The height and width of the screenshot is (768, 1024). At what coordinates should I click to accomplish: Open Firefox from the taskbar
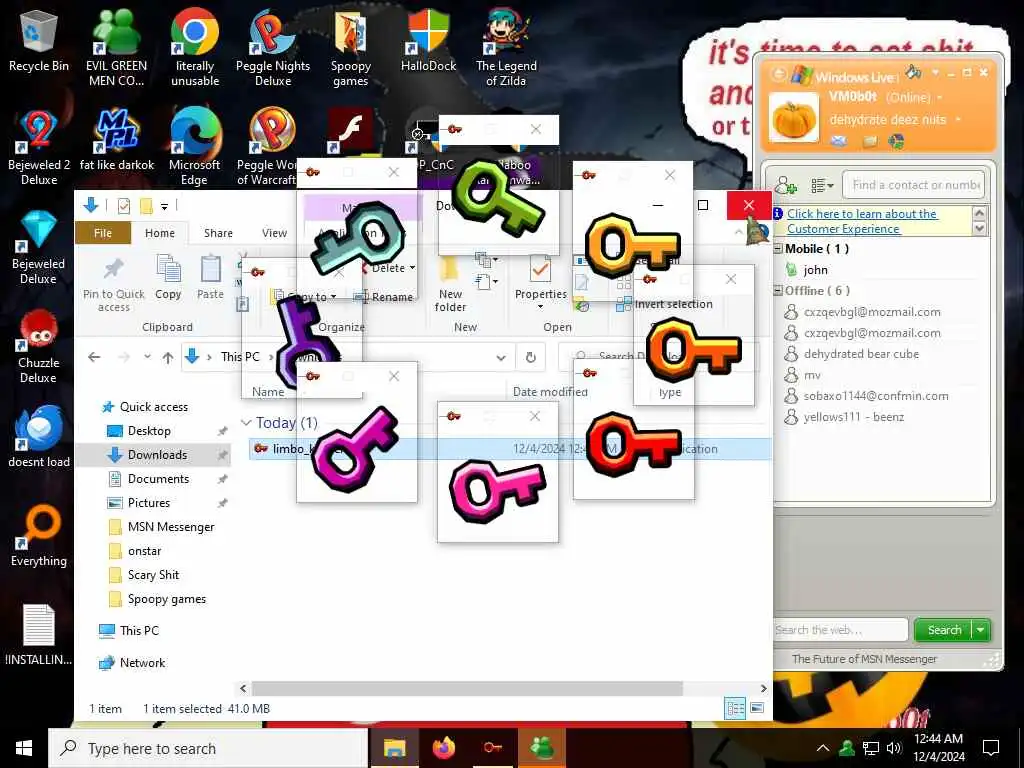(443, 748)
